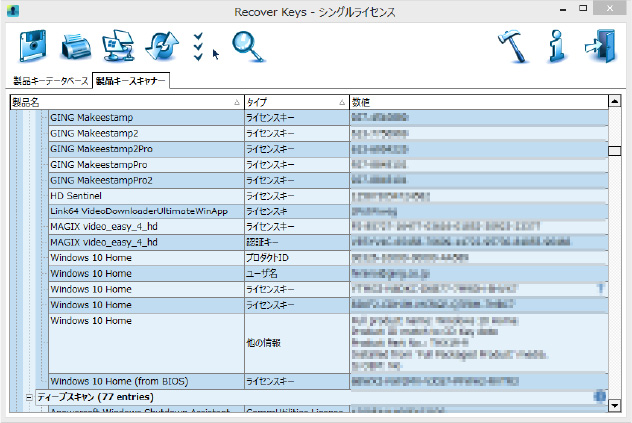632x423 pixels.
Task: Close the Recover Keys window
Action: click(610, 8)
